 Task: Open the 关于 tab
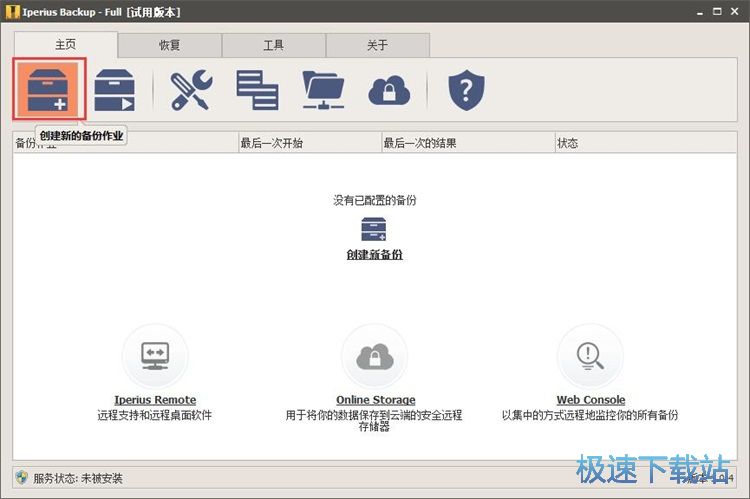point(377,45)
